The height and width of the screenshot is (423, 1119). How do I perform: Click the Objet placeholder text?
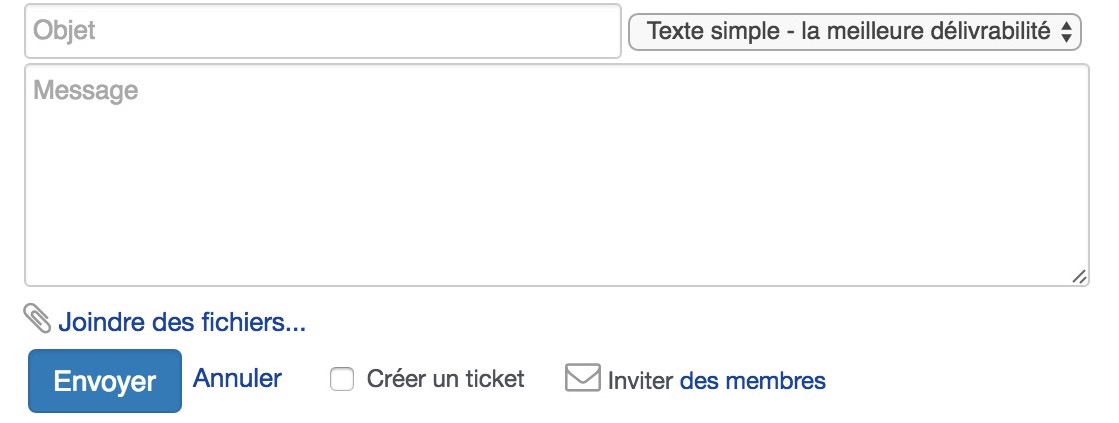click(x=64, y=31)
